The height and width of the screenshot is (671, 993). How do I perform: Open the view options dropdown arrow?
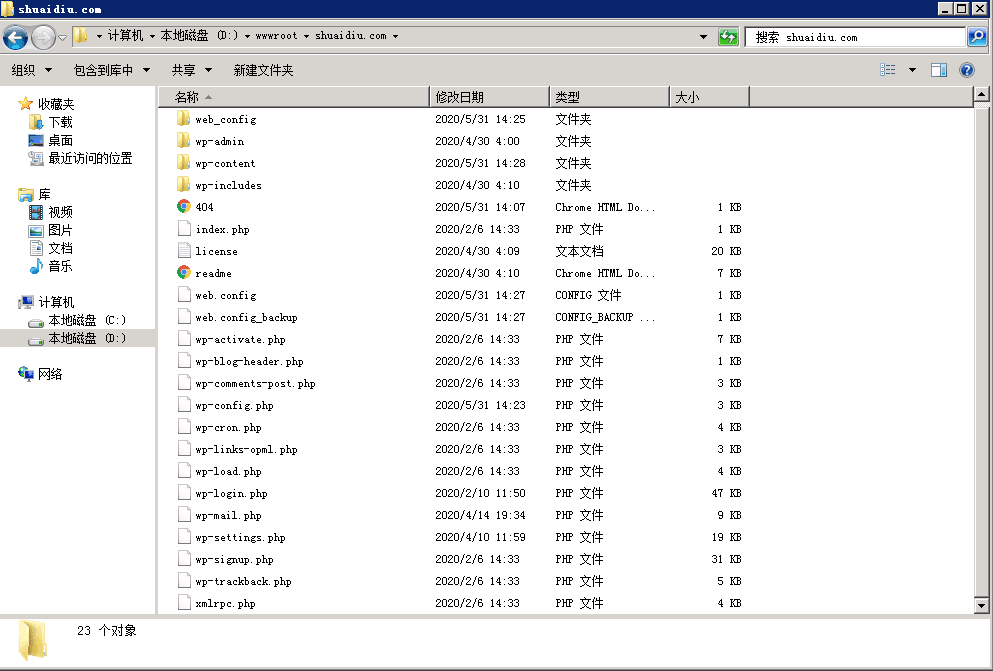(x=912, y=70)
